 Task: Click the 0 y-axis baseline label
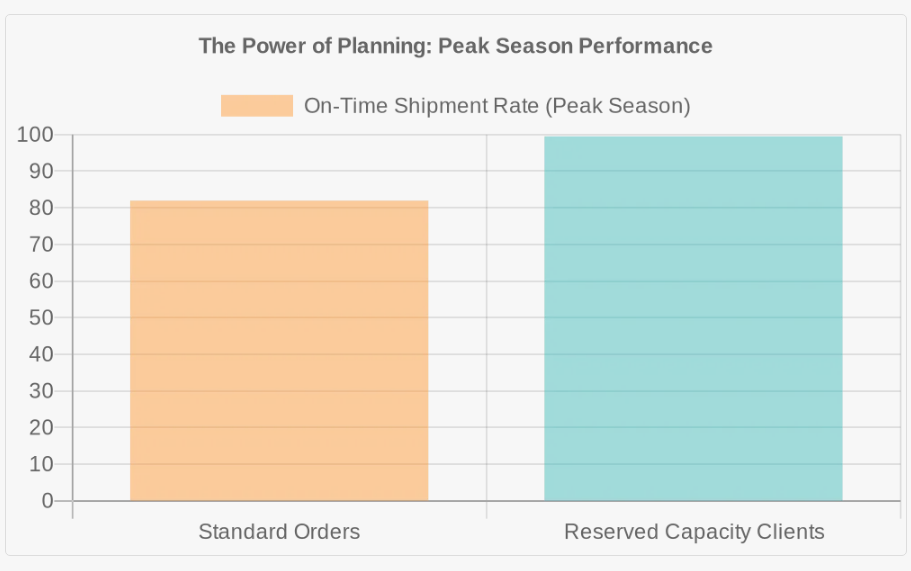click(x=47, y=501)
